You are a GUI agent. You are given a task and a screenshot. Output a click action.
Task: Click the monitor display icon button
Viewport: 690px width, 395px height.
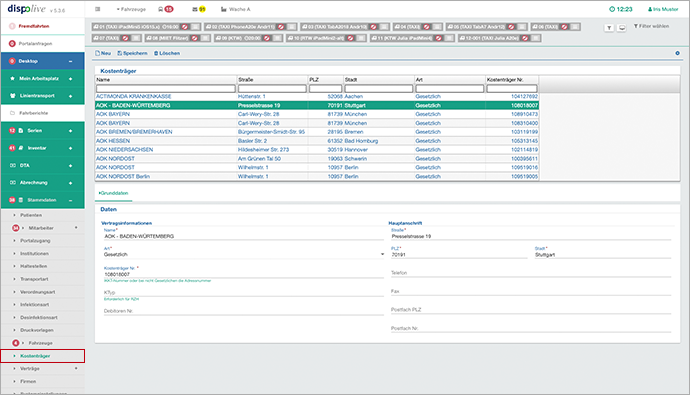622,28
